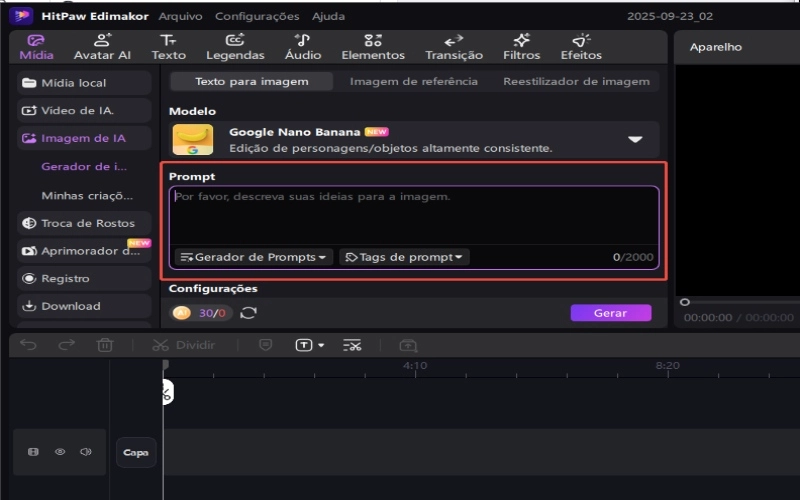Select Troca de Rostos in sidebar
800x500 pixels.
(x=84, y=223)
